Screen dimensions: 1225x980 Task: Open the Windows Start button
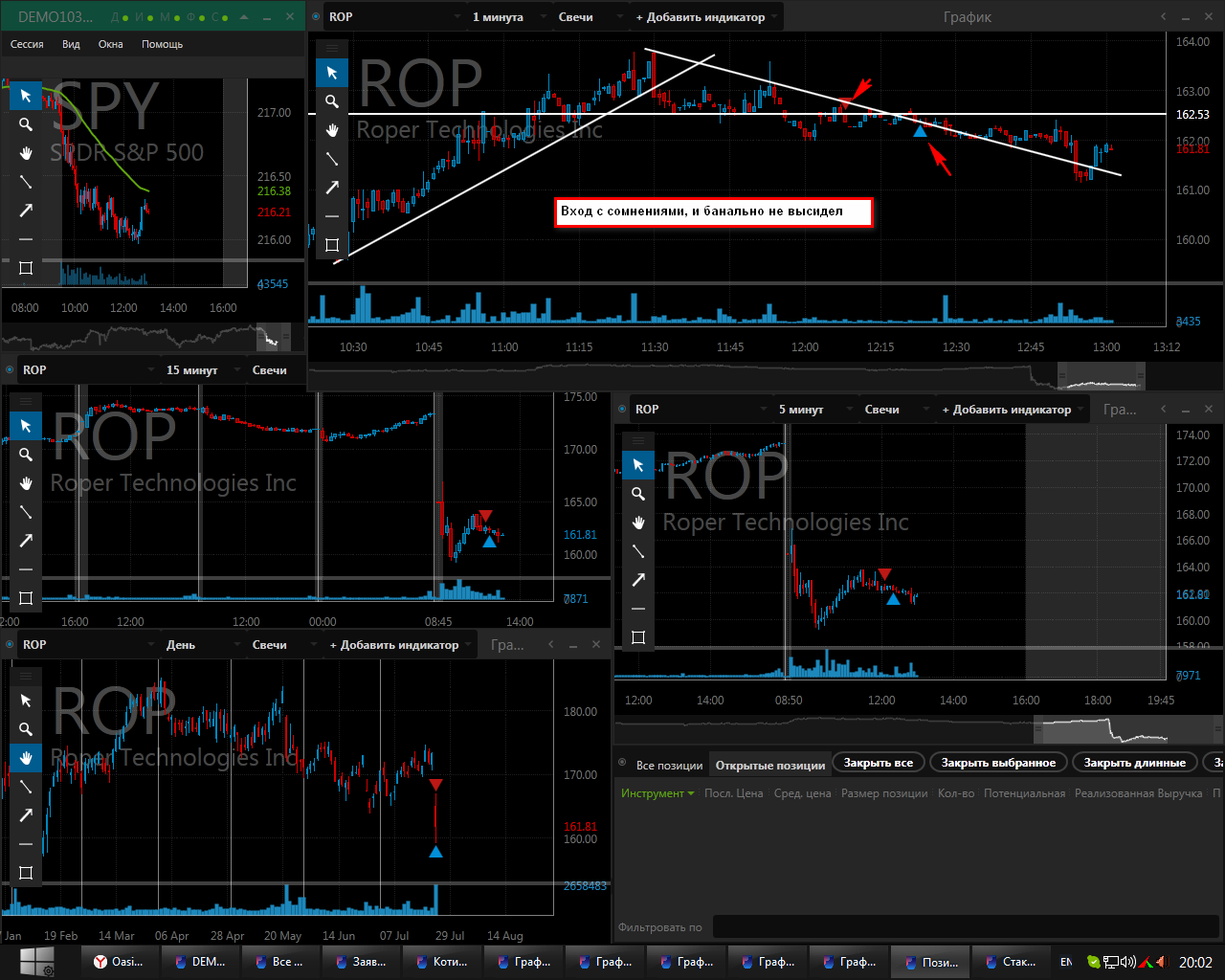click(x=36, y=961)
